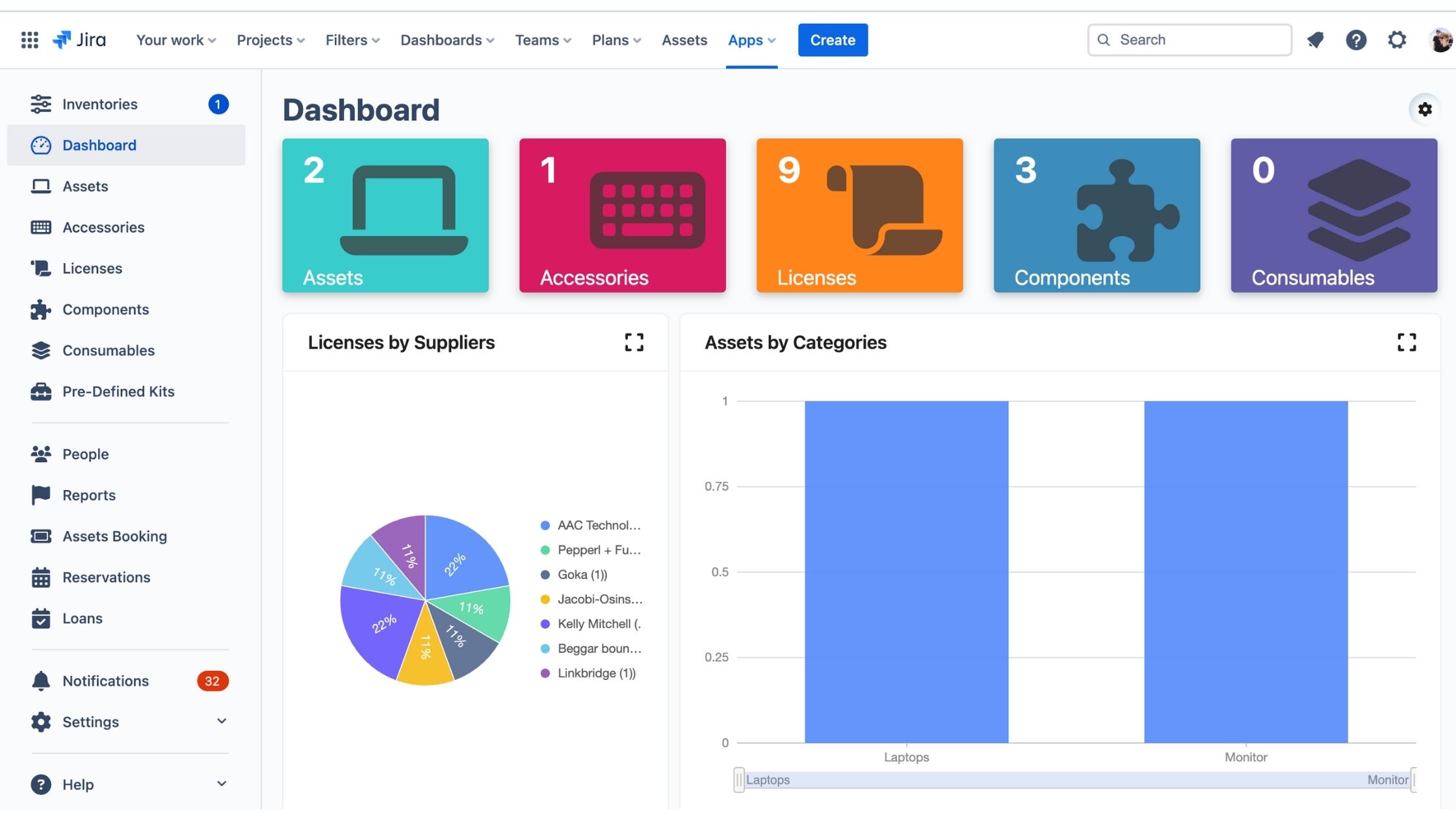Open the Dashboards menu in top navigation

coord(447,40)
